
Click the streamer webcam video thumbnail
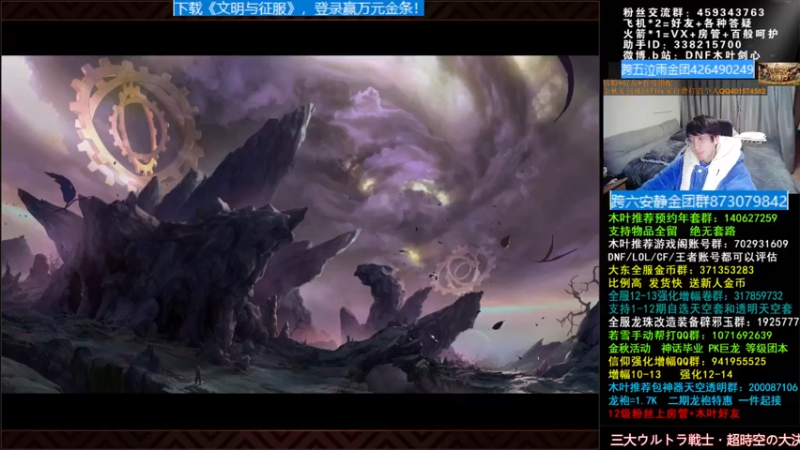pyautogui.click(x=701, y=142)
